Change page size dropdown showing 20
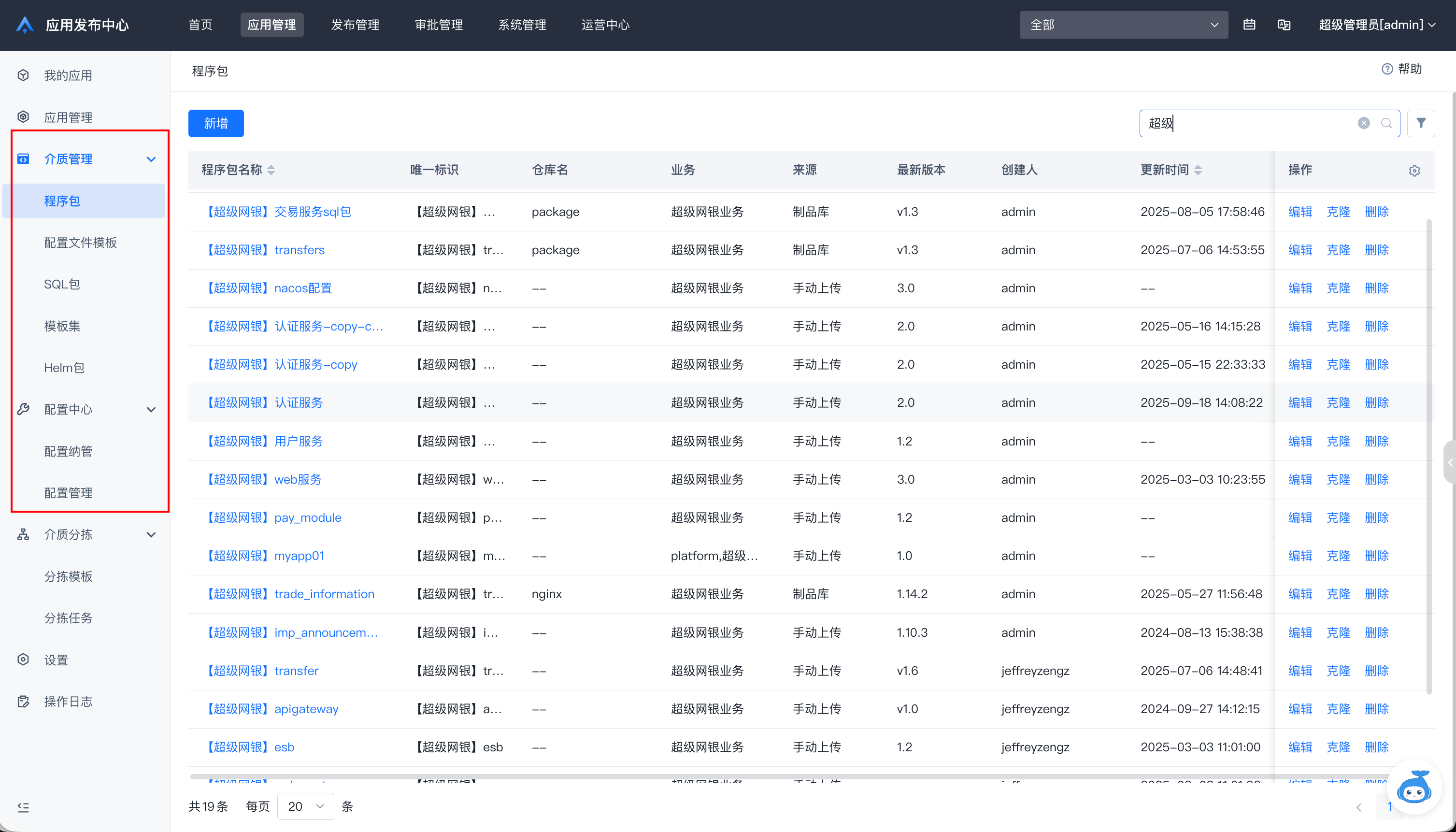 pos(305,806)
